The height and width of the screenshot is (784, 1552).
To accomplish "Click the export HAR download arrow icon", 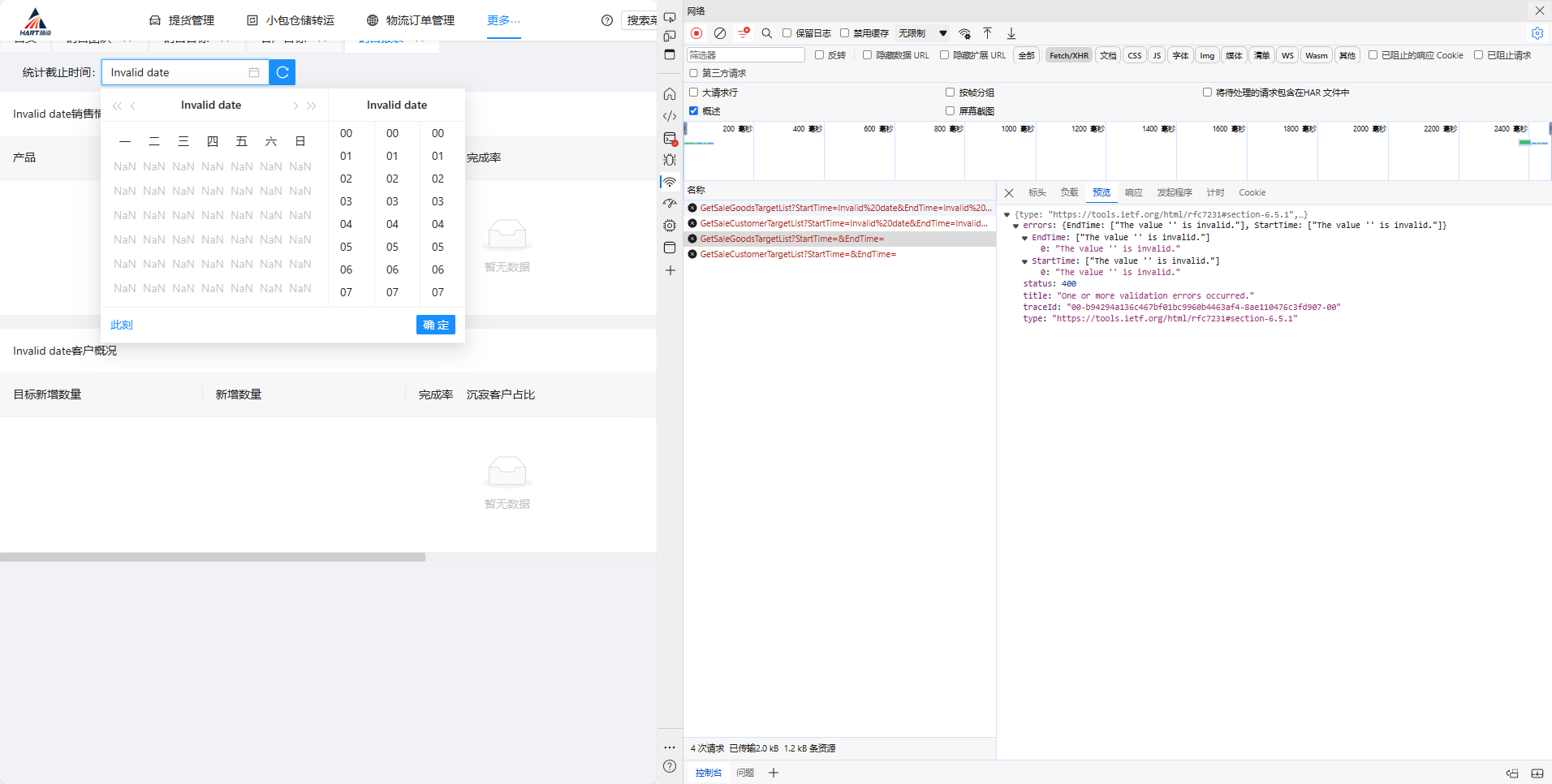I will pyautogui.click(x=1011, y=33).
